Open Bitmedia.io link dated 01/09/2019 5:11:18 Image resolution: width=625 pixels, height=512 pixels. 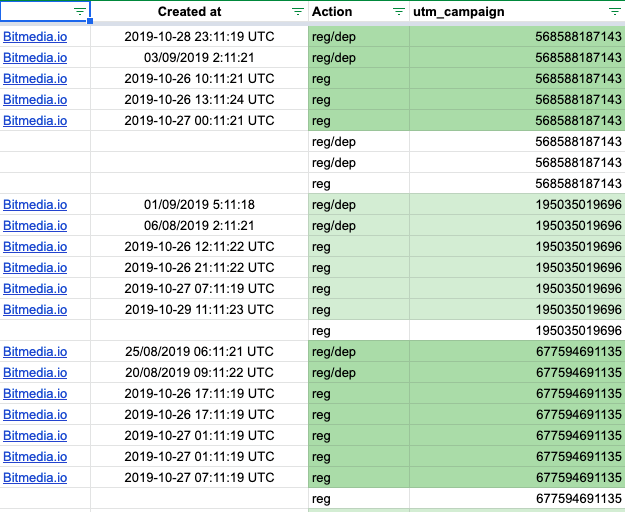pos(35,205)
